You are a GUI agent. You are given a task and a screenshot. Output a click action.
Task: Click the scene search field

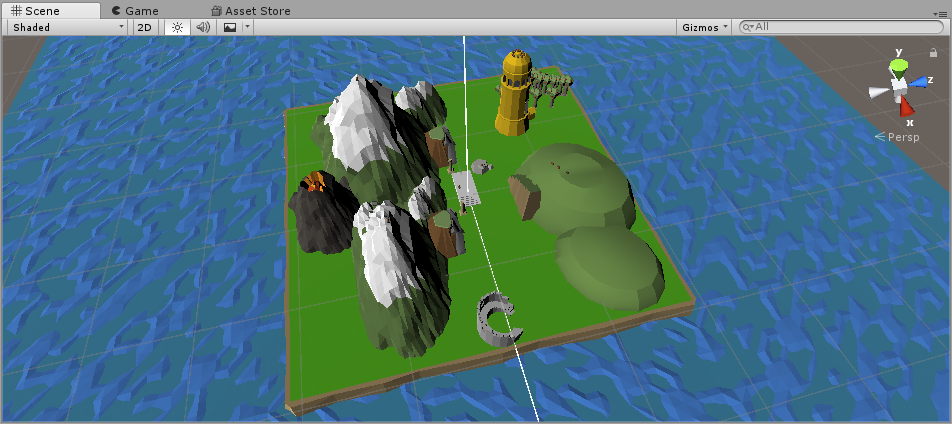842,27
